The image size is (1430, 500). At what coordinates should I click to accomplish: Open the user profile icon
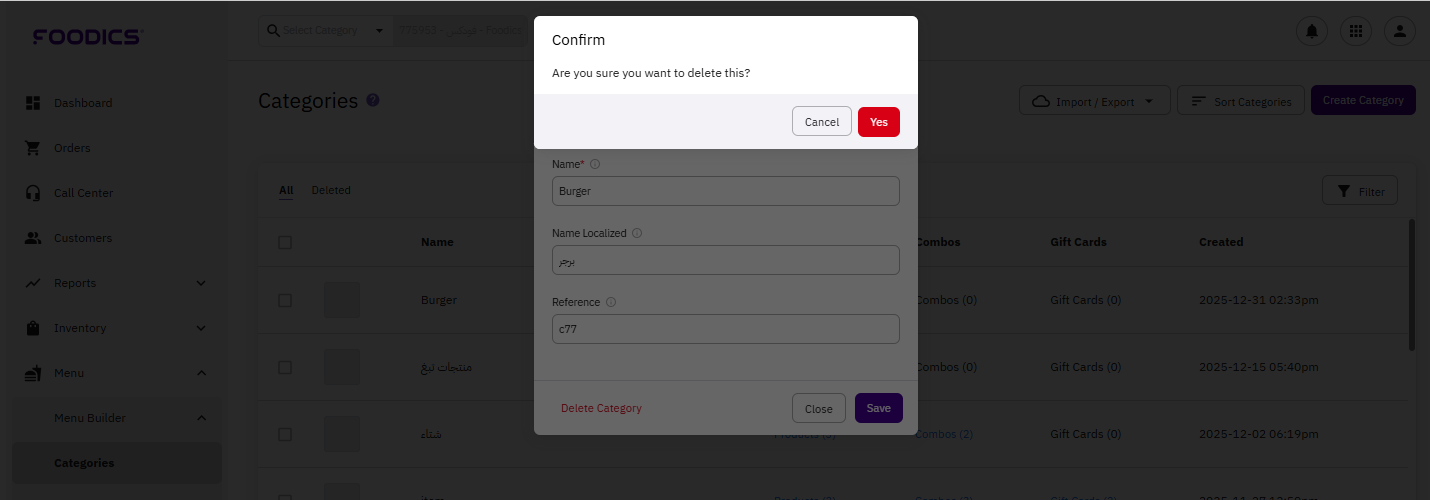1400,31
